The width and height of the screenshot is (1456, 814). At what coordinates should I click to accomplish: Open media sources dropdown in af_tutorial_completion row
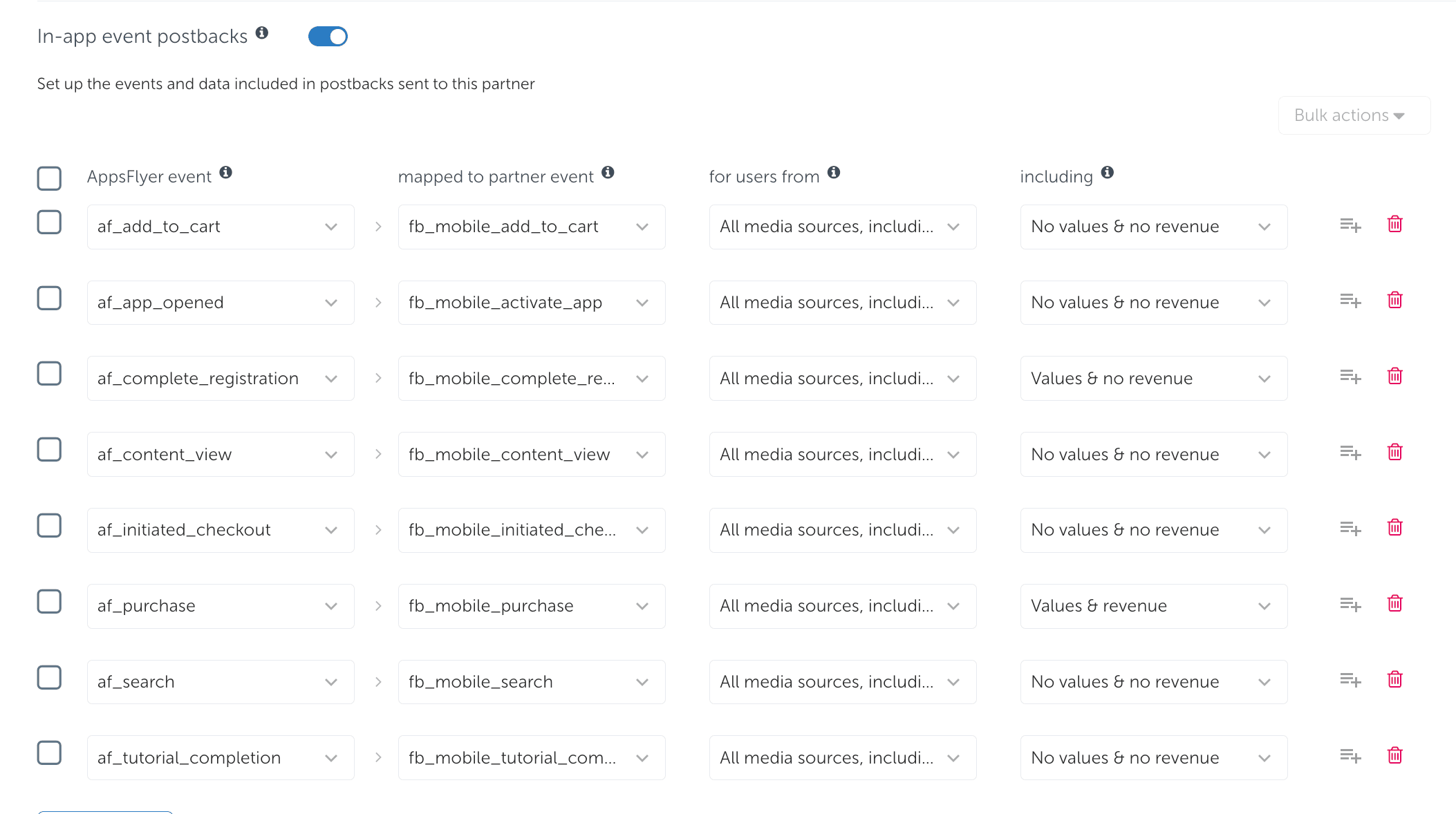(x=843, y=758)
